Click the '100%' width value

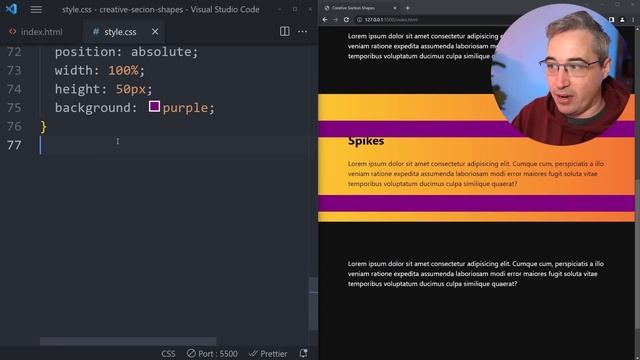pyautogui.click(x=123, y=70)
